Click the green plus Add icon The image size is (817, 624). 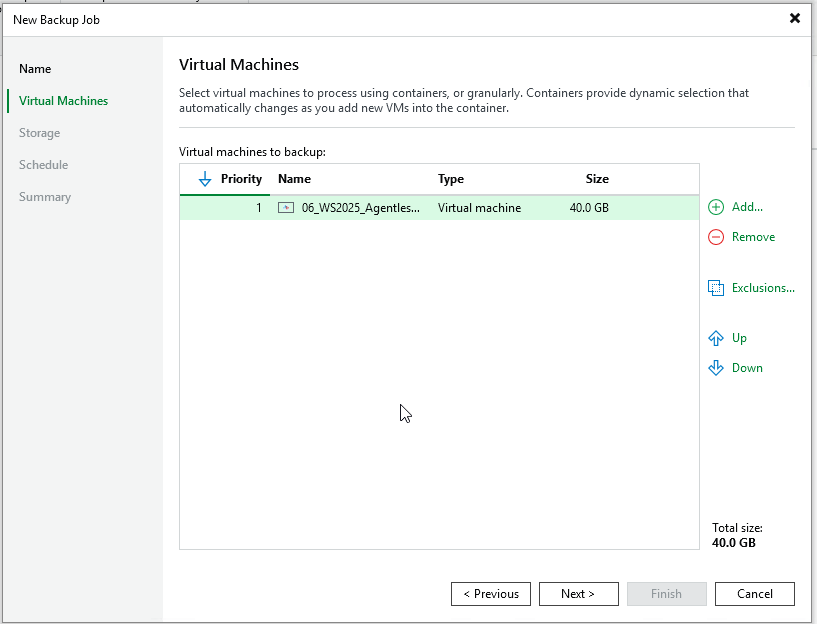(x=715, y=207)
